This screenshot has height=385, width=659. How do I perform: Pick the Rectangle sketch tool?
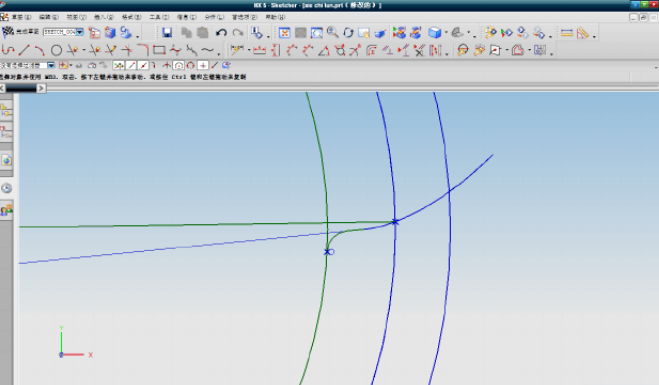(x=159, y=50)
